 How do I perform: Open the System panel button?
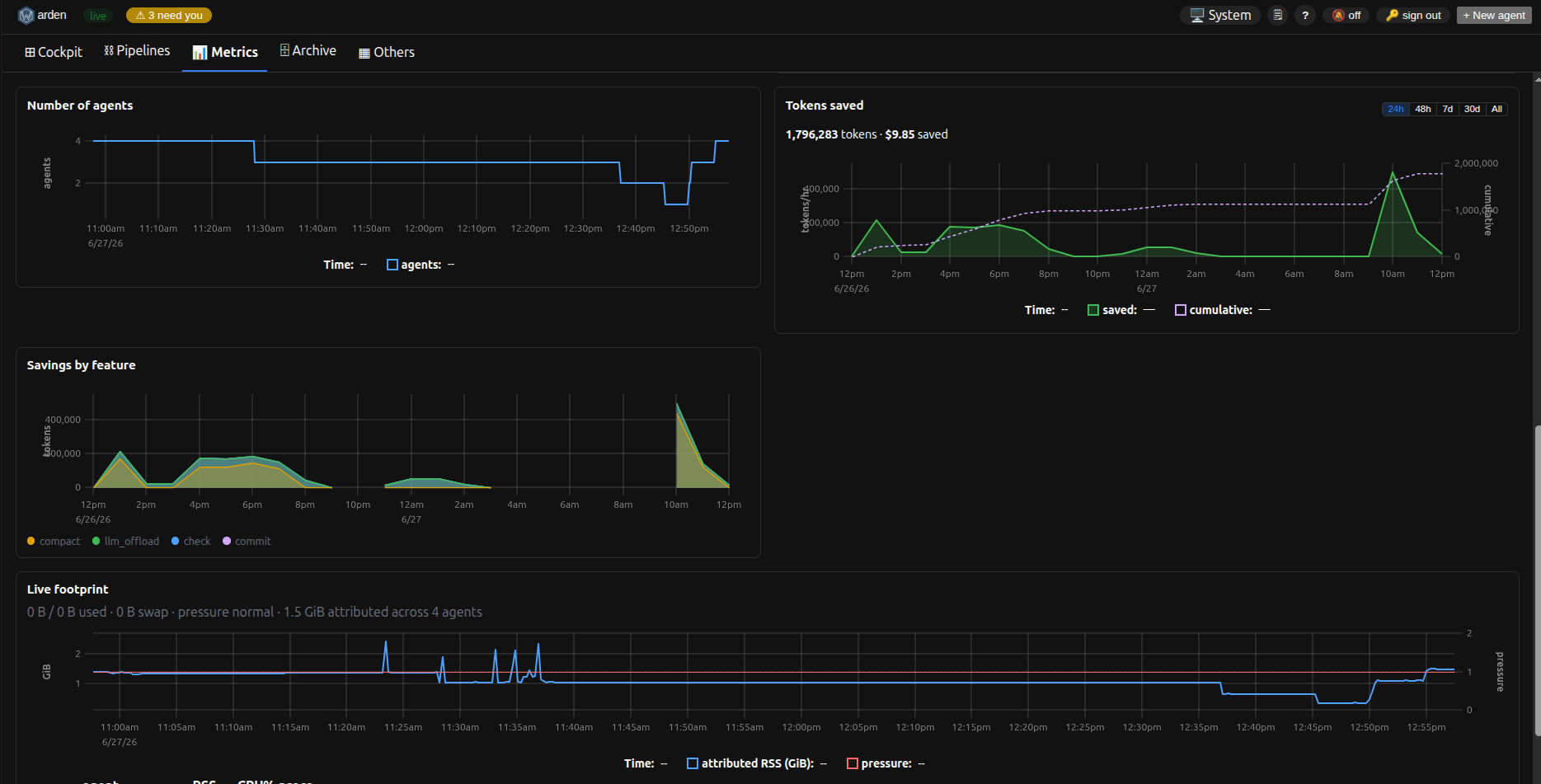[1220, 15]
